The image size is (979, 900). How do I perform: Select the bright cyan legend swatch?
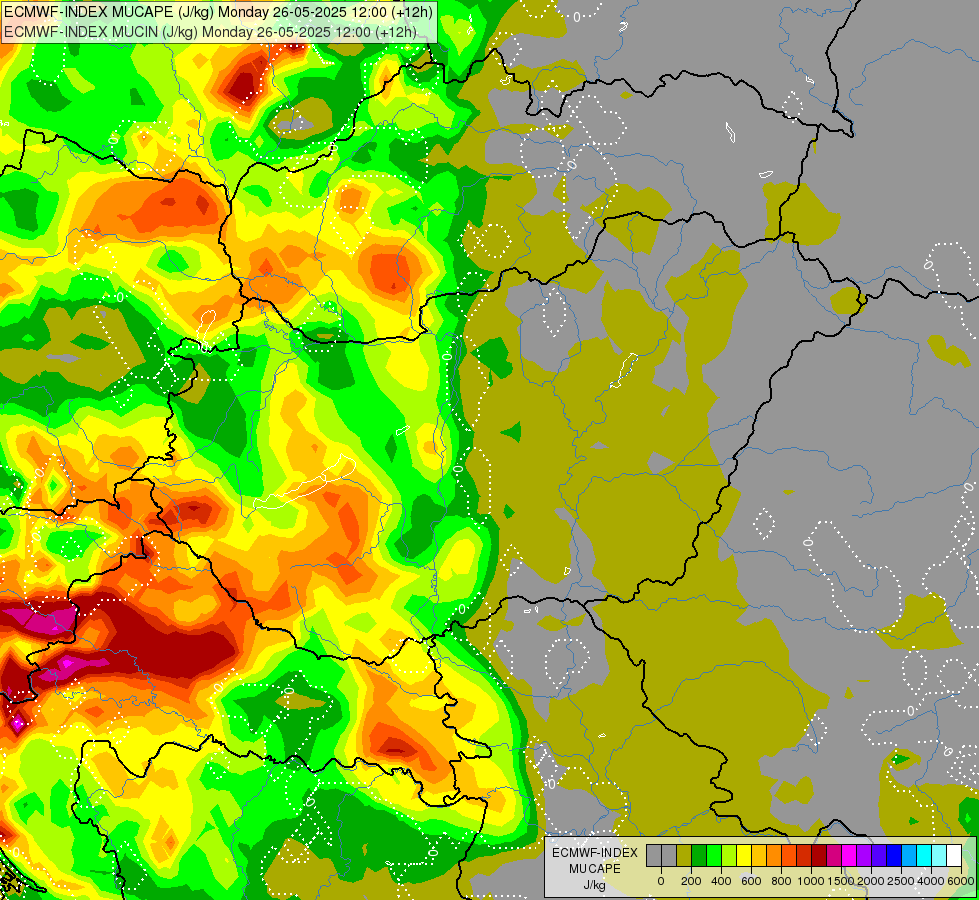coord(925,855)
